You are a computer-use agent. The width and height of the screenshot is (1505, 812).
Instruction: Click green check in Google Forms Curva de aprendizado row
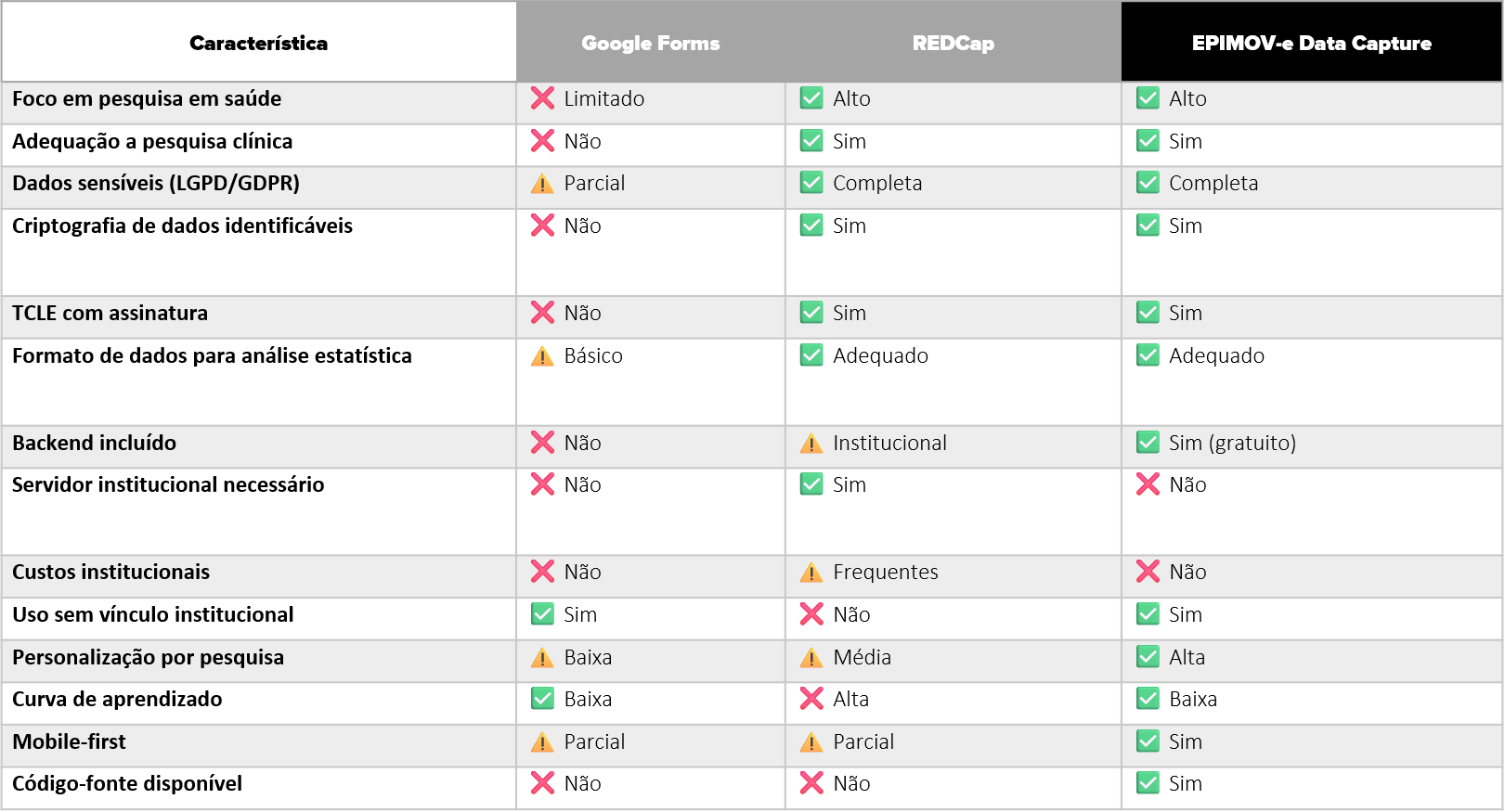(542, 699)
